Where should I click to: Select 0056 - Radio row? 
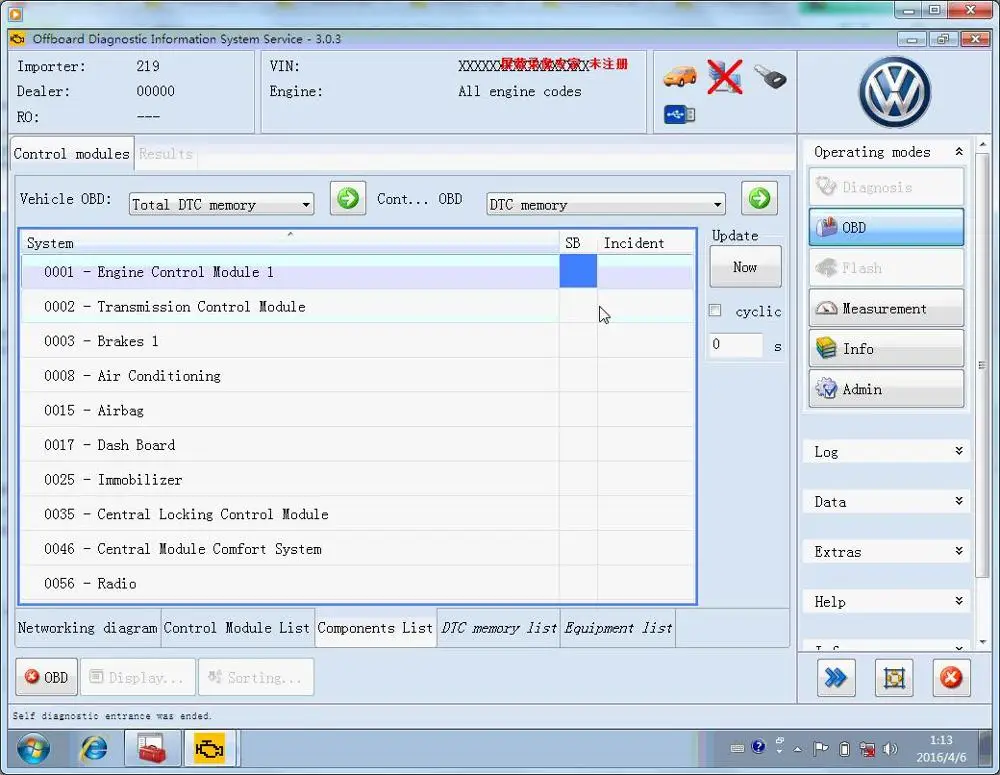click(357, 583)
